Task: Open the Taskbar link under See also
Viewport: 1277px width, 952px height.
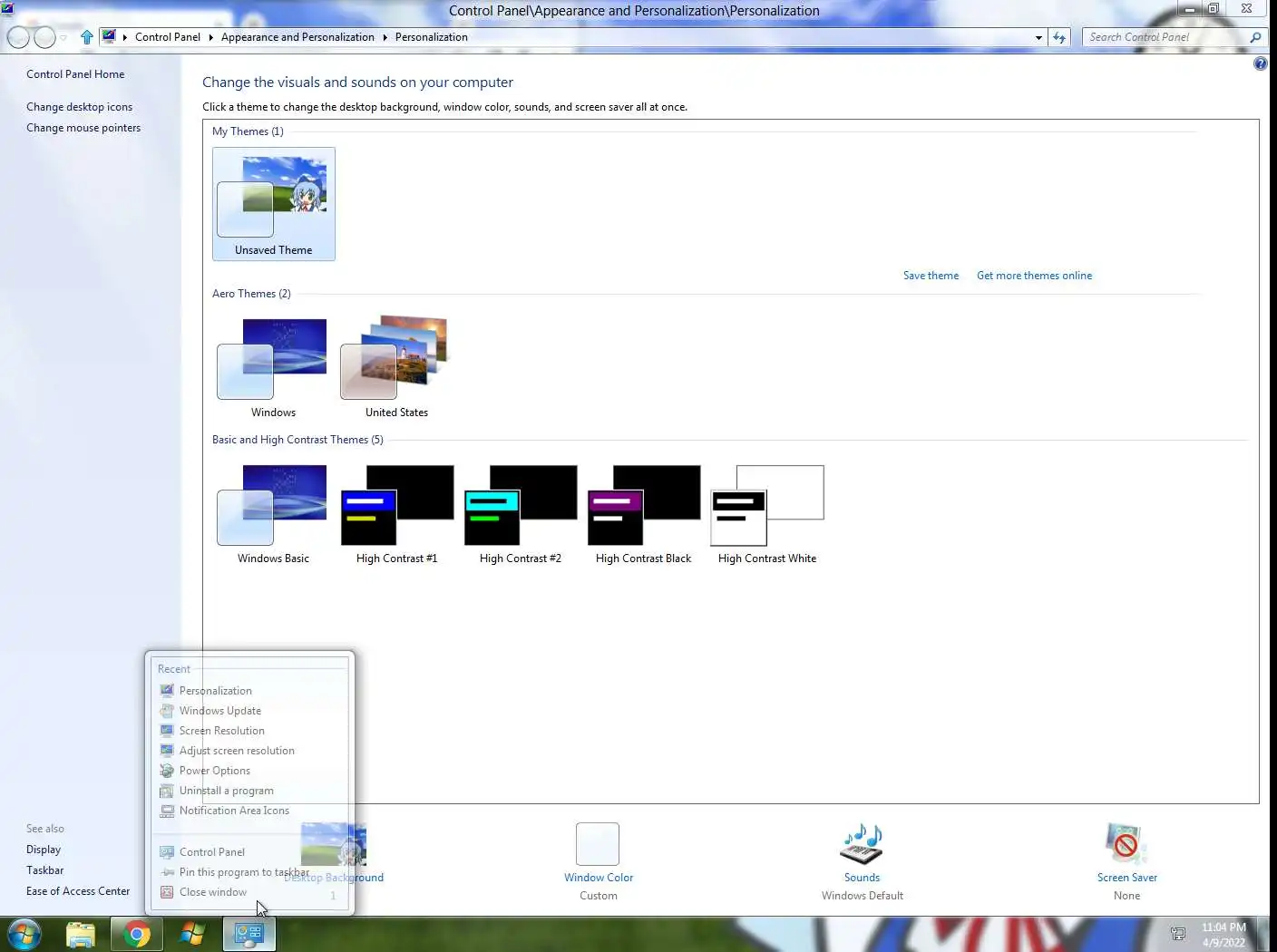Action: (44, 870)
